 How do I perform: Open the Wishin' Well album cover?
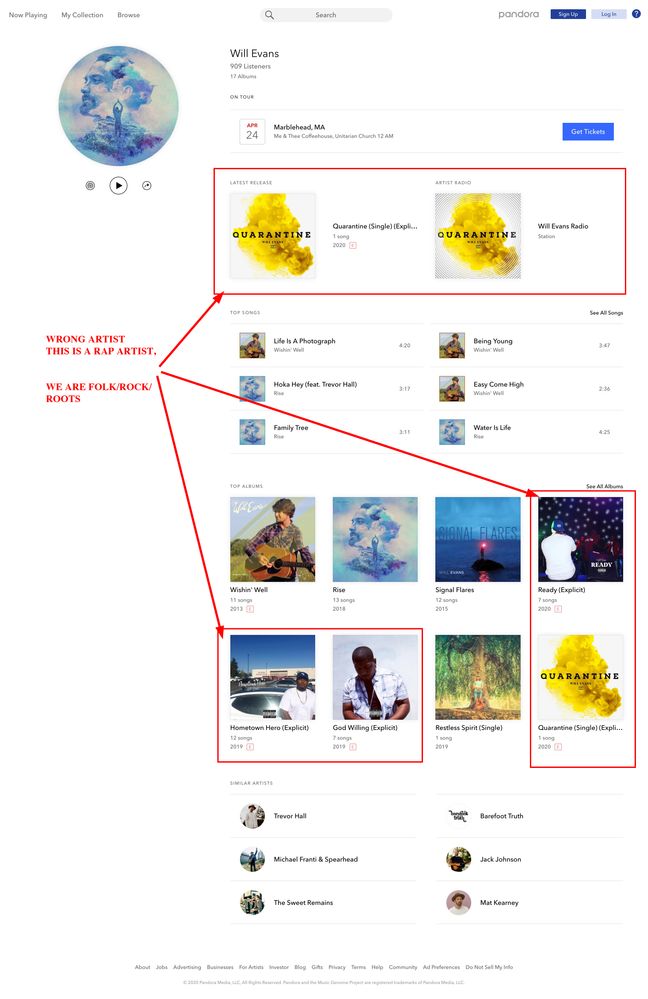[273, 539]
